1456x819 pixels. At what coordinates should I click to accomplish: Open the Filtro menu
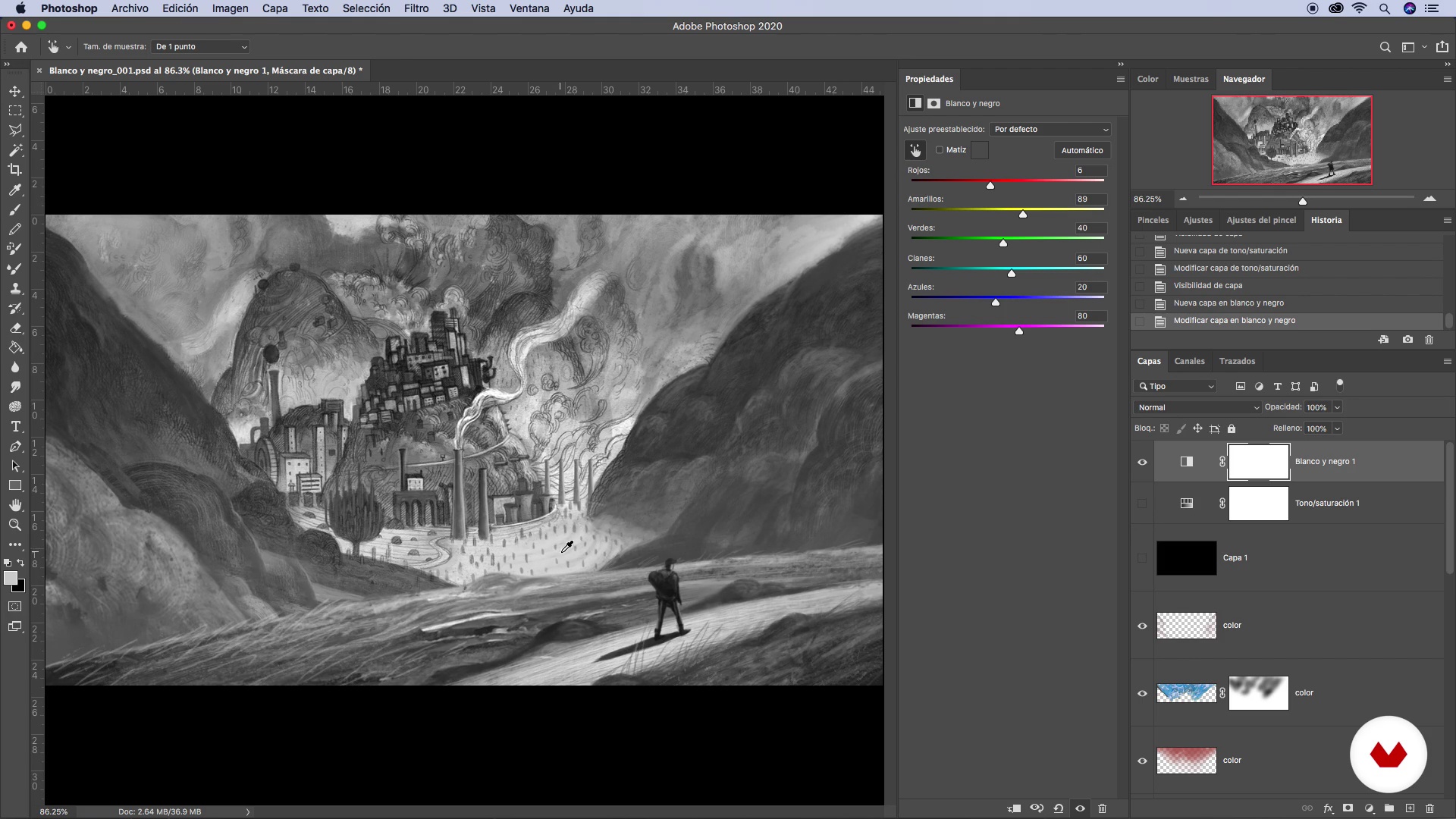click(x=416, y=8)
